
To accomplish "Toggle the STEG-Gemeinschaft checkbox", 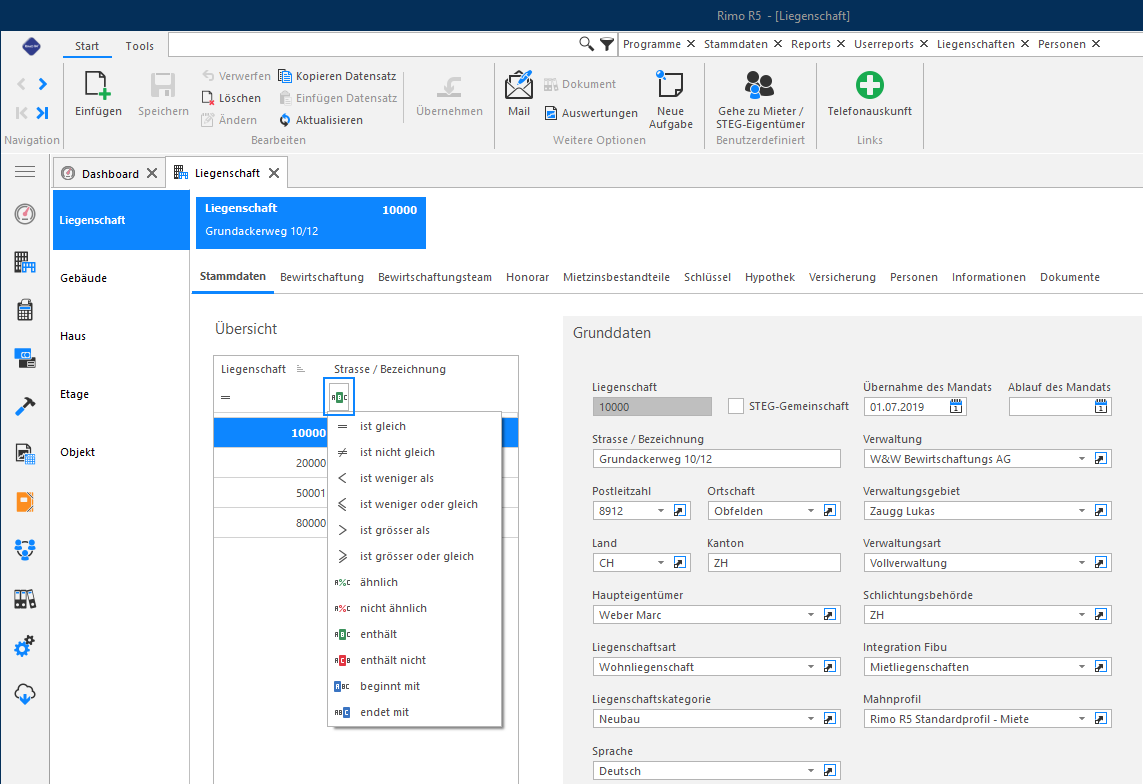I will [x=736, y=407].
